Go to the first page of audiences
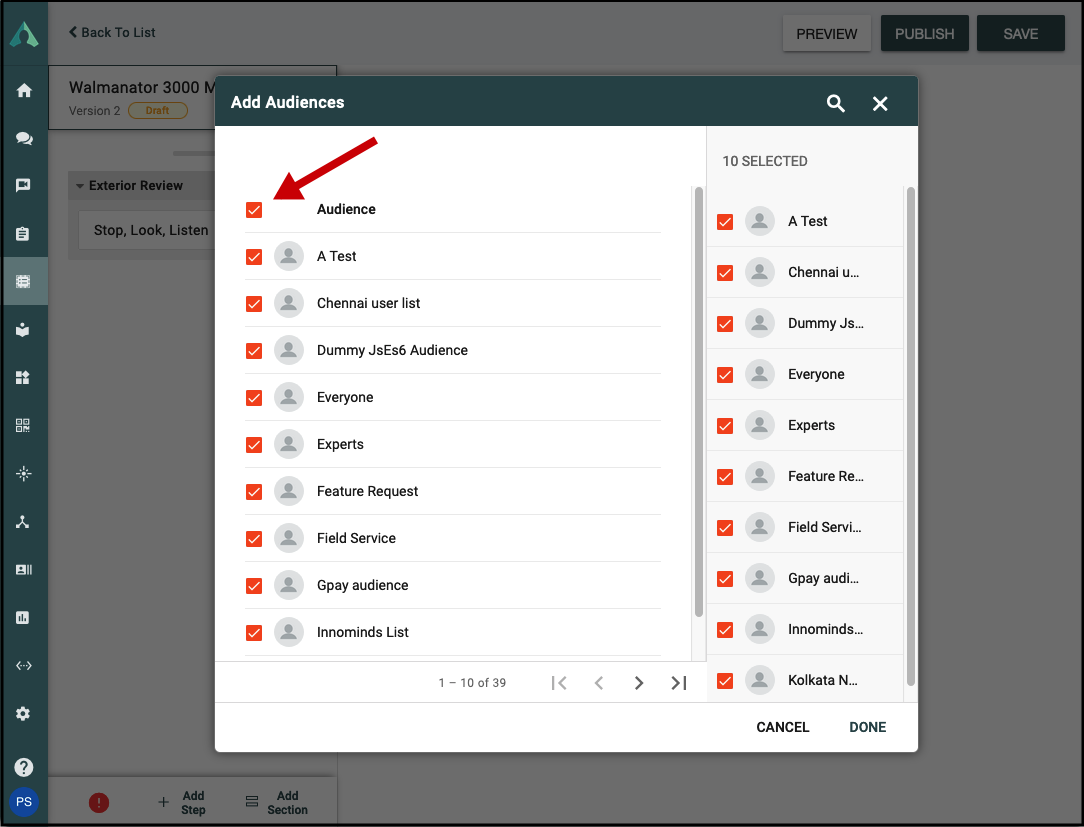 [559, 683]
